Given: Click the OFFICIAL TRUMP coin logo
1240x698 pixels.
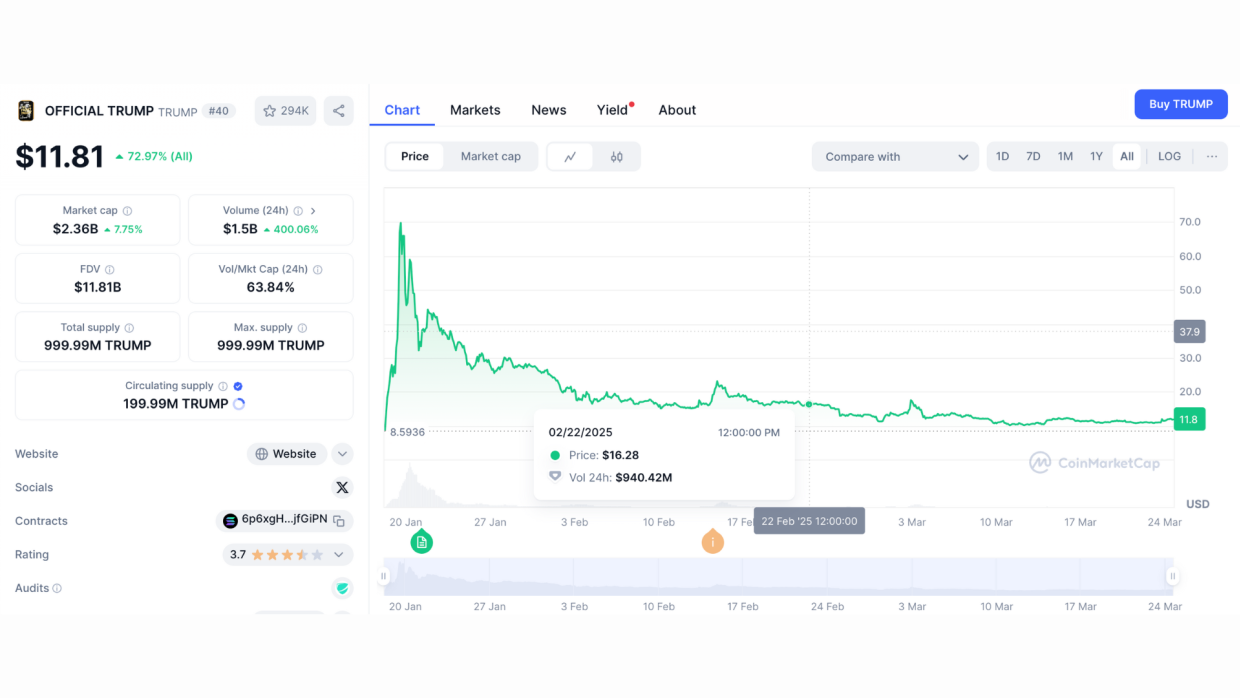Looking at the screenshot, I should click(26, 111).
